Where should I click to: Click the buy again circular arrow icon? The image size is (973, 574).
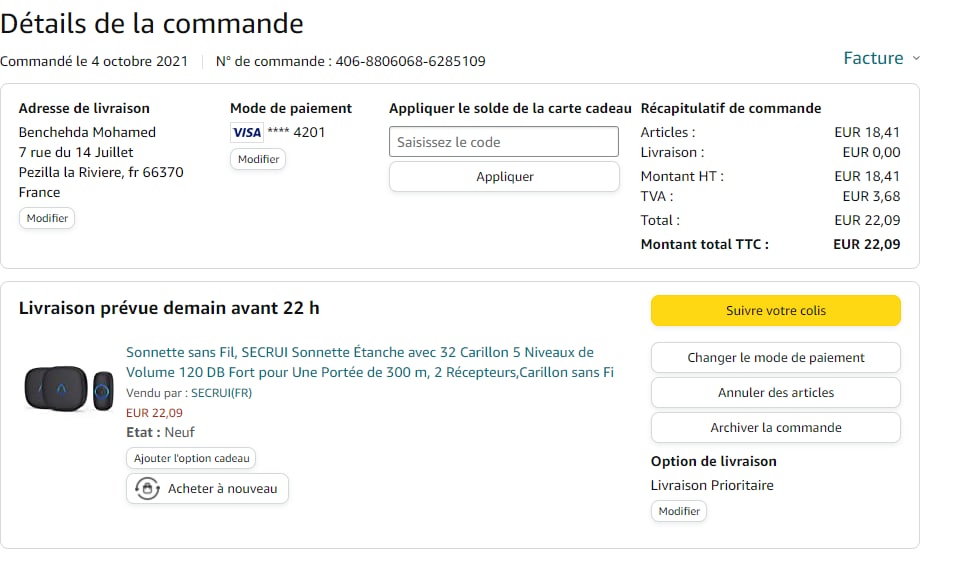[x=147, y=489]
